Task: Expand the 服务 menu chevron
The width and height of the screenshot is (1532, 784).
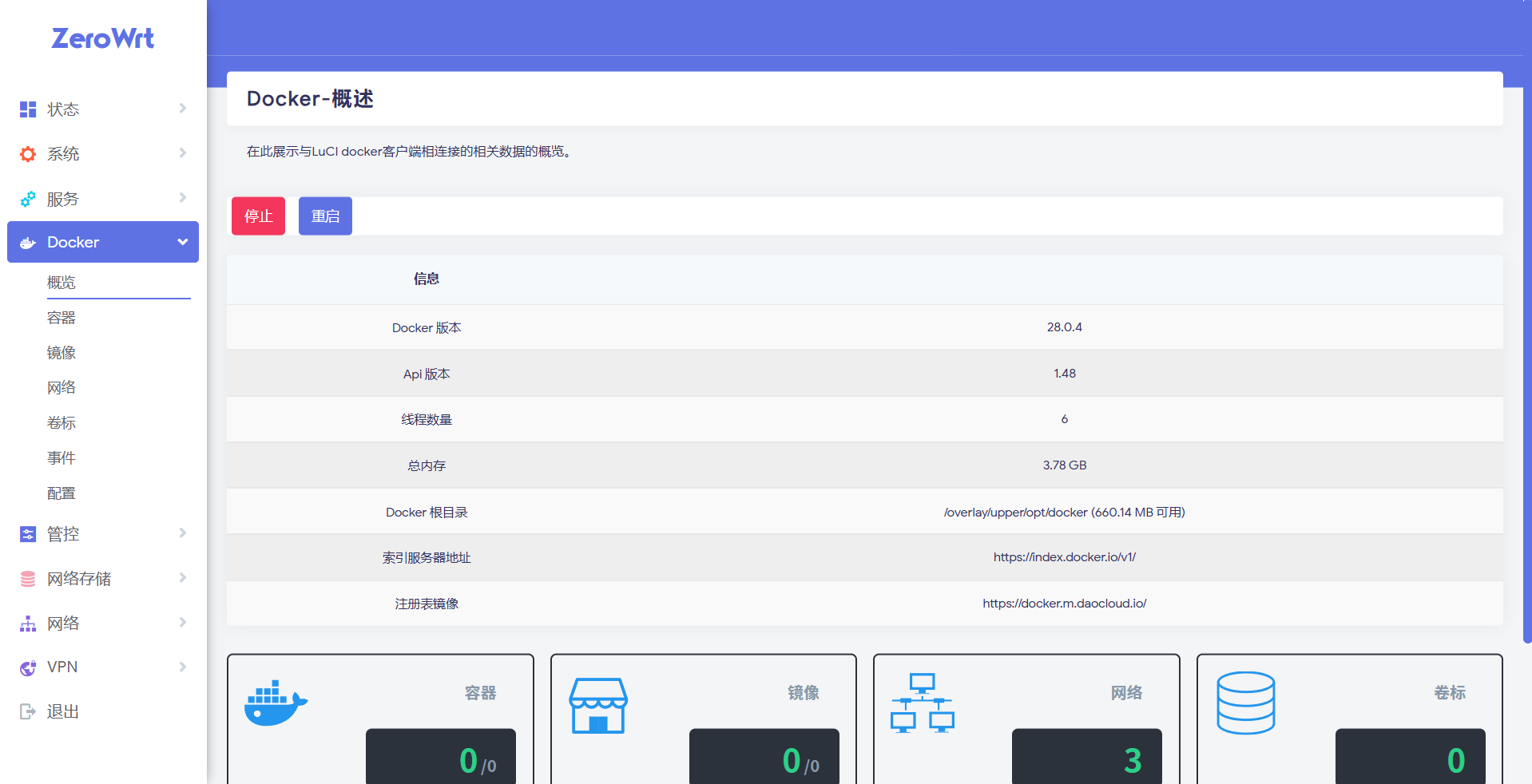Action: click(183, 197)
